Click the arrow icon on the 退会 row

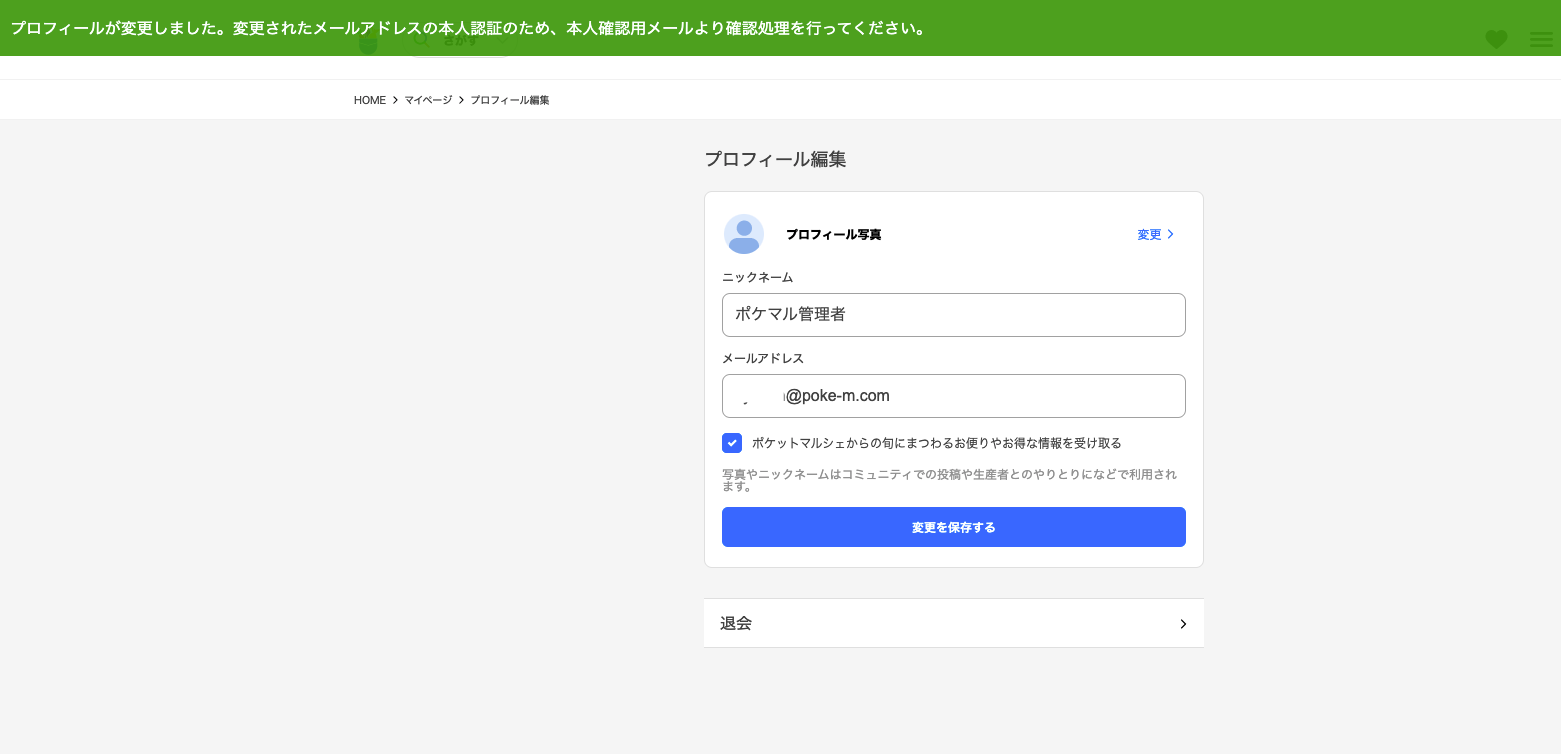(x=1183, y=623)
